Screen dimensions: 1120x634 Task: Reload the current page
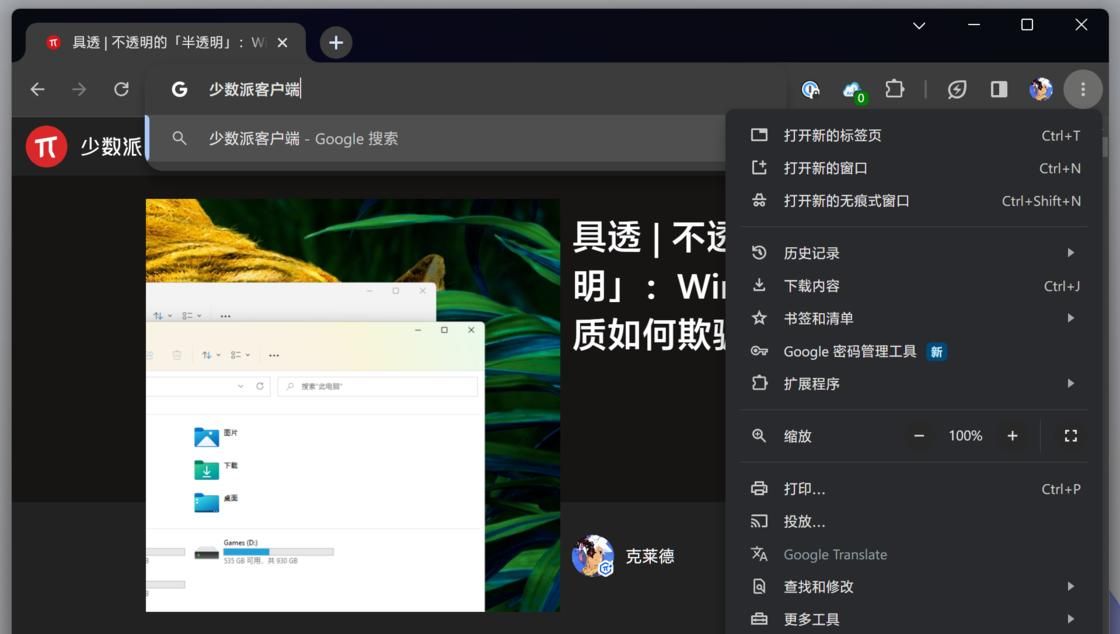tap(121, 89)
